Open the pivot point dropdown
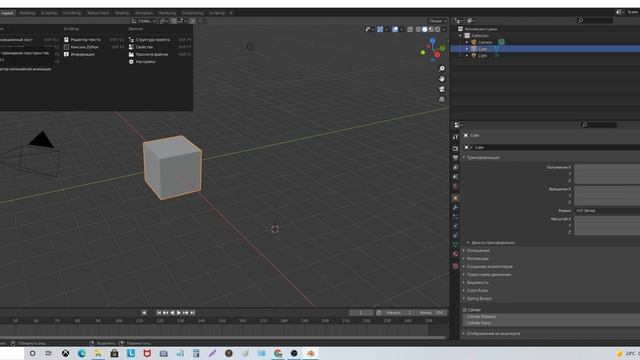The height and width of the screenshot is (360, 640). click(163, 21)
